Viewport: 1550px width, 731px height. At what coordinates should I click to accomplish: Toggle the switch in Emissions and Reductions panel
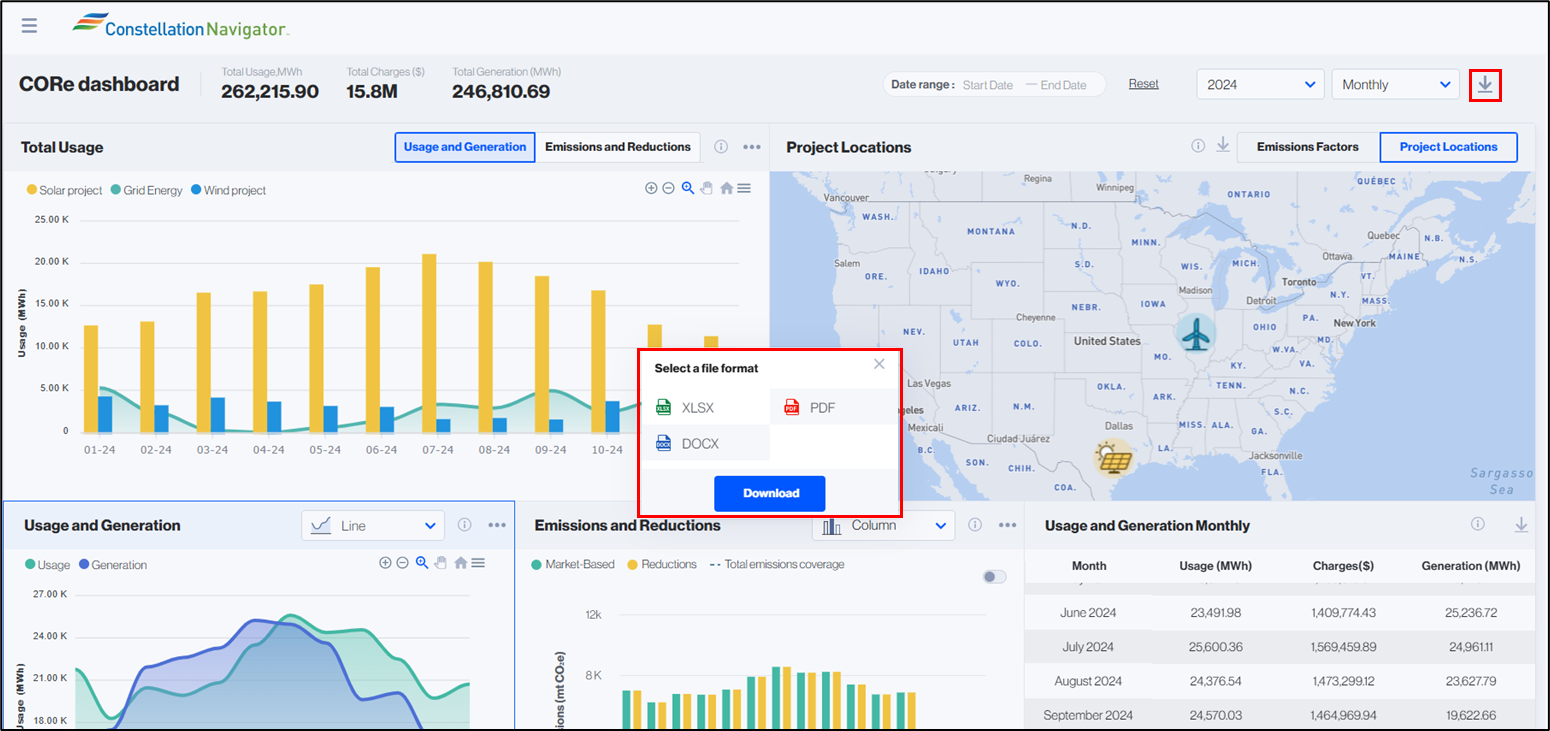994,577
